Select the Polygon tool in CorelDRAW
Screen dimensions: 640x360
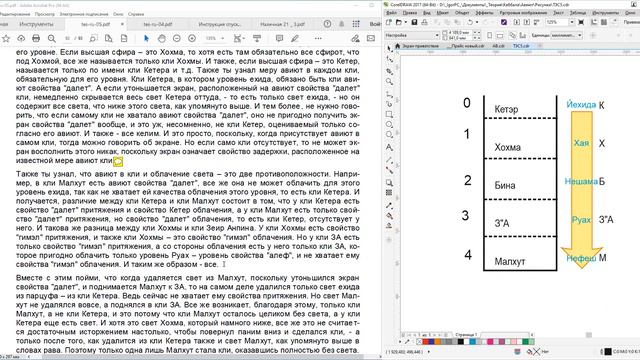pyautogui.click(x=389, y=135)
